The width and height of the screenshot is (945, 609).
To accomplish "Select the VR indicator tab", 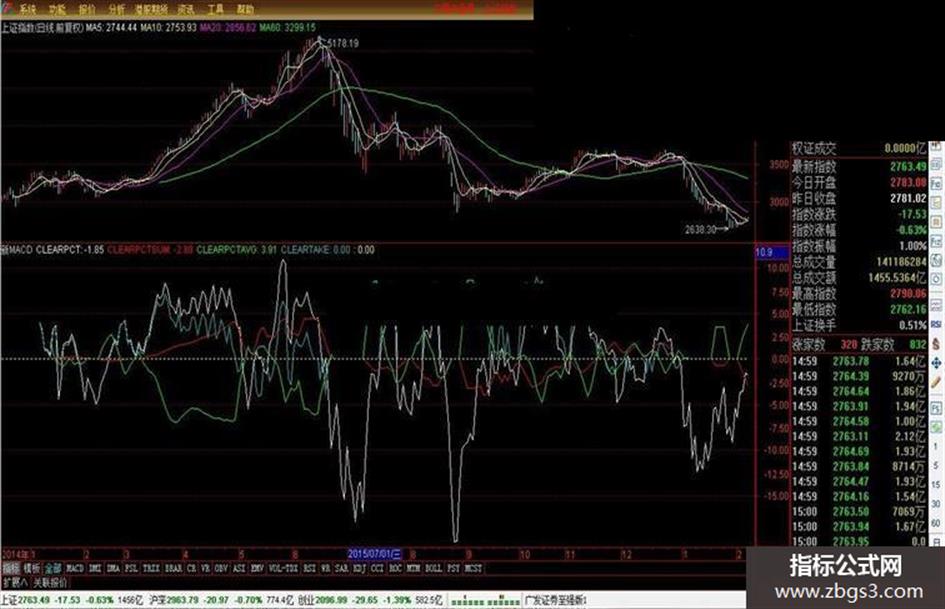I will coord(205,568).
